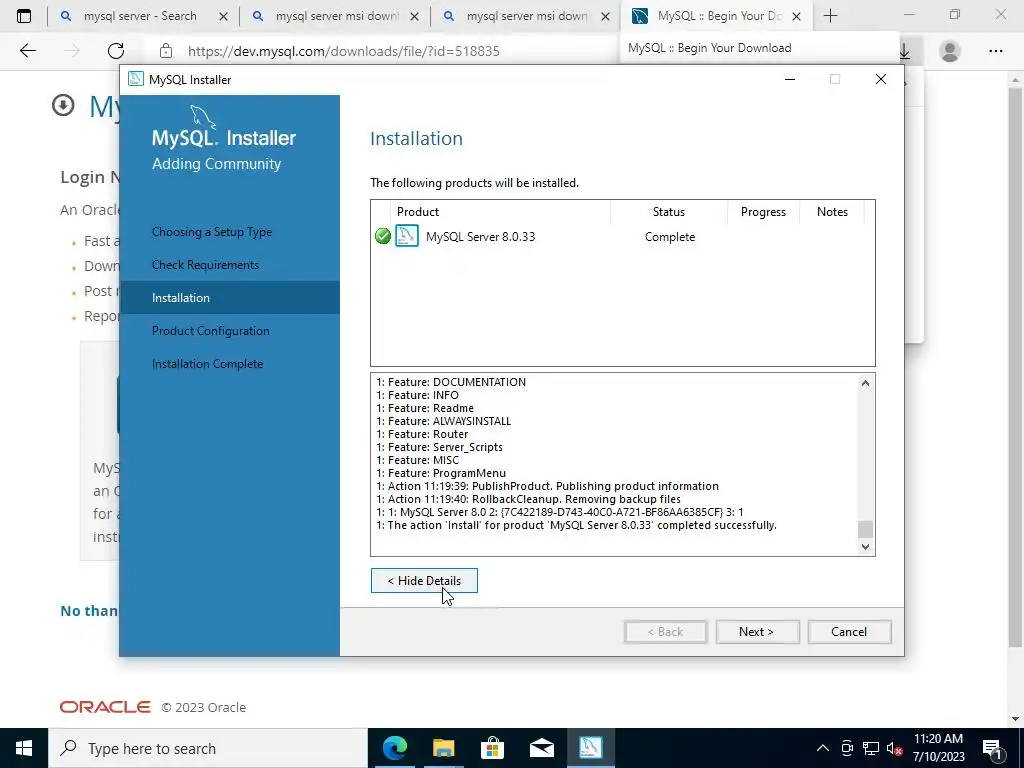
Task: Close the second 'mysql server msi' tab
Action: (414, 16)
